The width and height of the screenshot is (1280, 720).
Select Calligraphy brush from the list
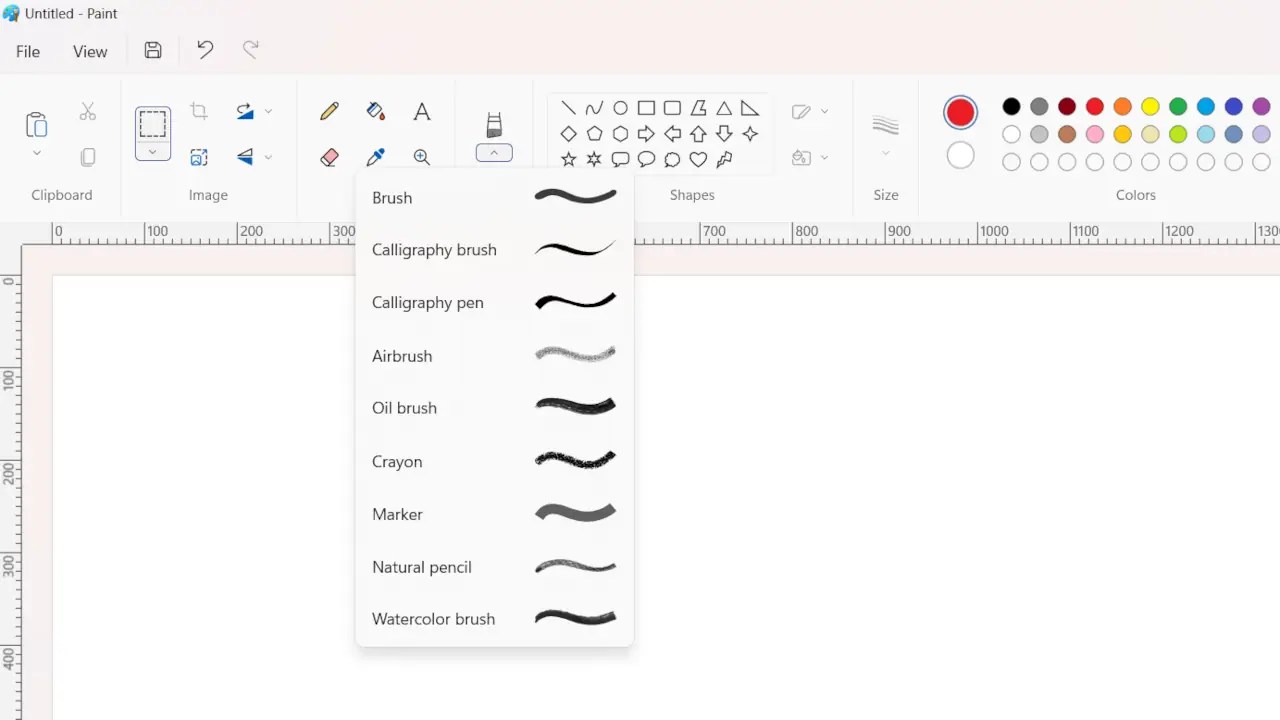point(494,249)
